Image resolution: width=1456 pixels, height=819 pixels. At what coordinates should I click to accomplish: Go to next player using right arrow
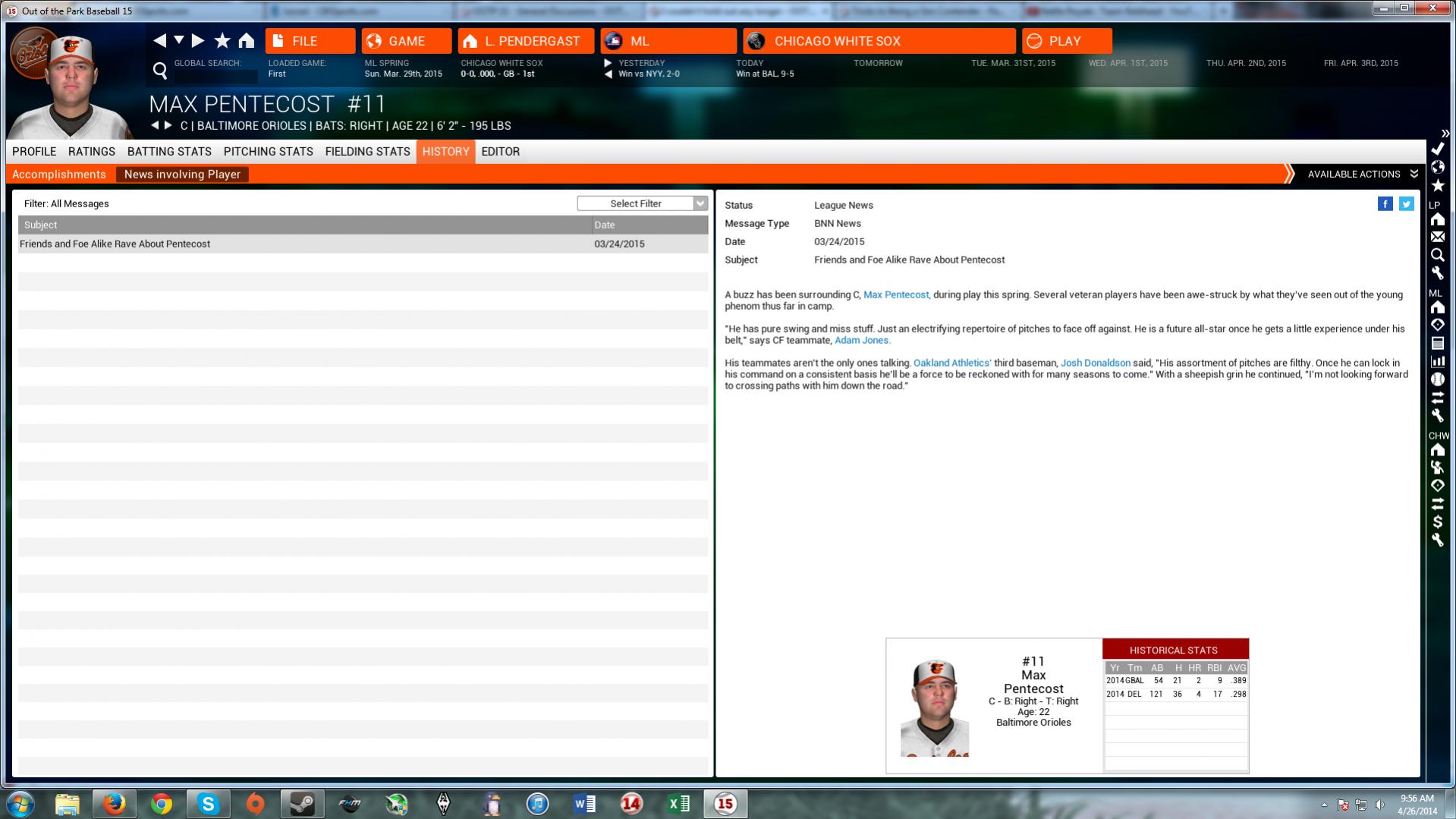(x=168, y=125)
